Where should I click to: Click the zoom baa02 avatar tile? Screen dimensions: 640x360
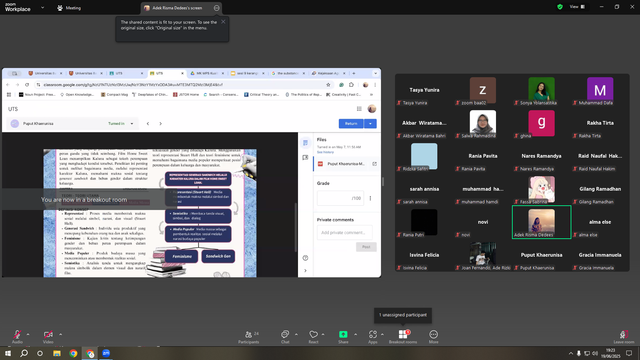click(483, 89)
